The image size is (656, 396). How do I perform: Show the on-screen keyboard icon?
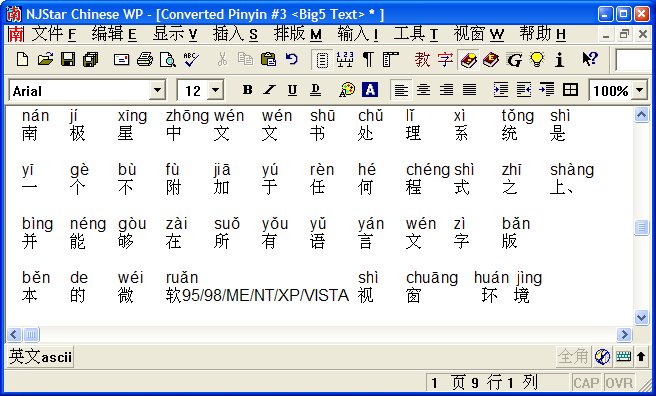(x=623, y=356)
